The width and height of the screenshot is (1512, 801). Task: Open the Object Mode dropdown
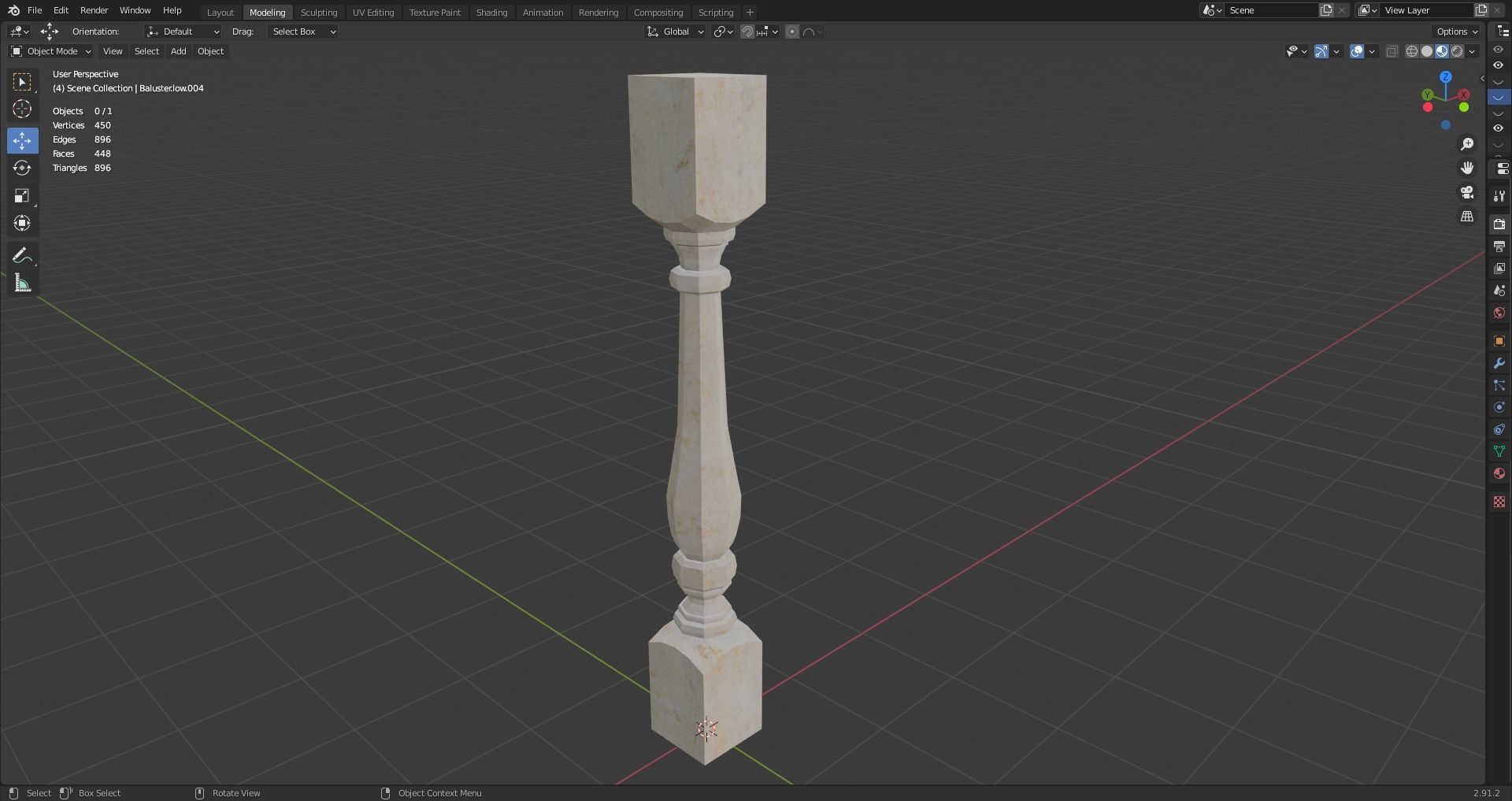coord(51,51)
